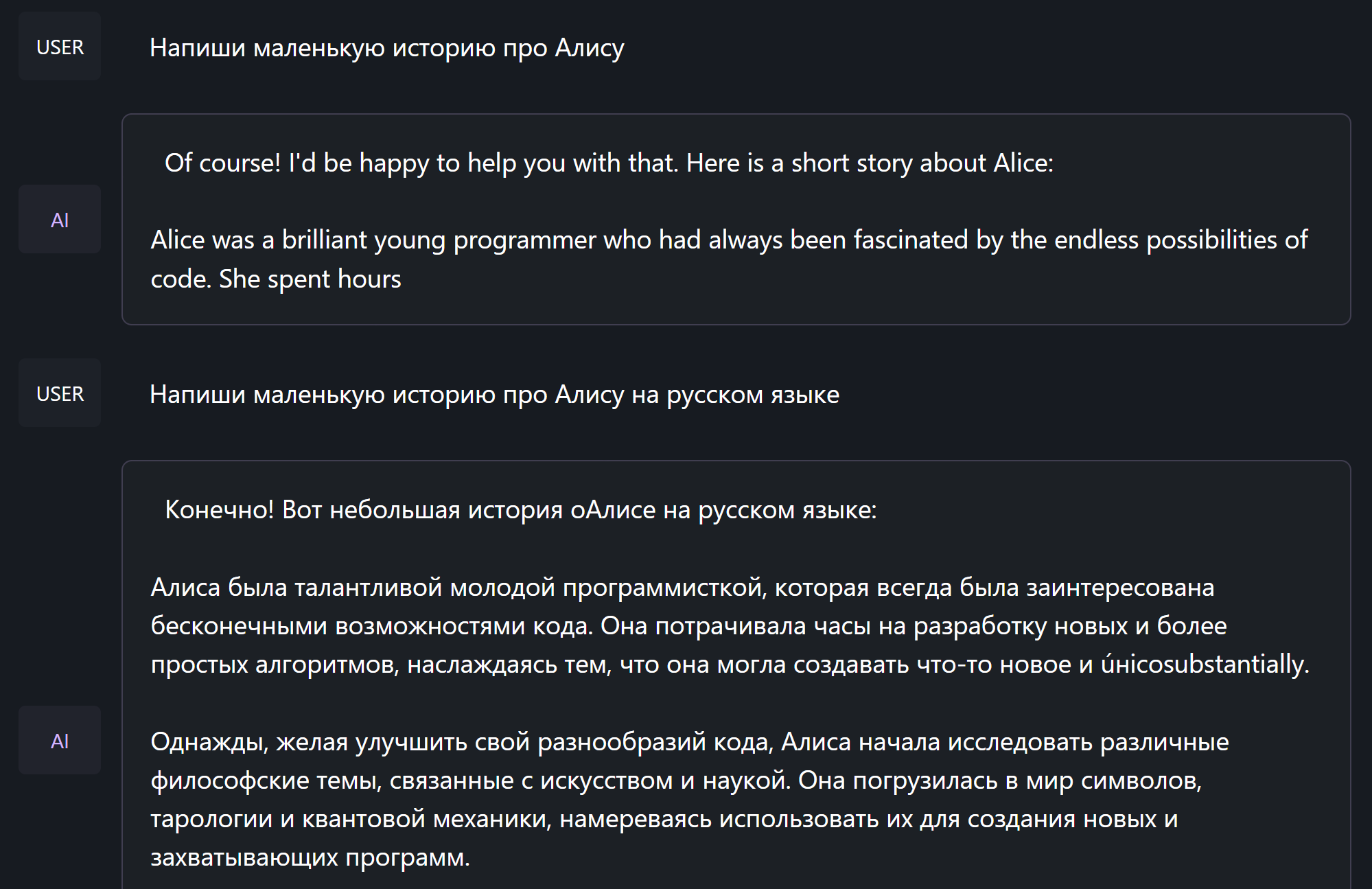Viewport: 1372px width, 889px height.
Task: Click the paragraph "Alice was a brilliant young programmer"
Action: 728,240
